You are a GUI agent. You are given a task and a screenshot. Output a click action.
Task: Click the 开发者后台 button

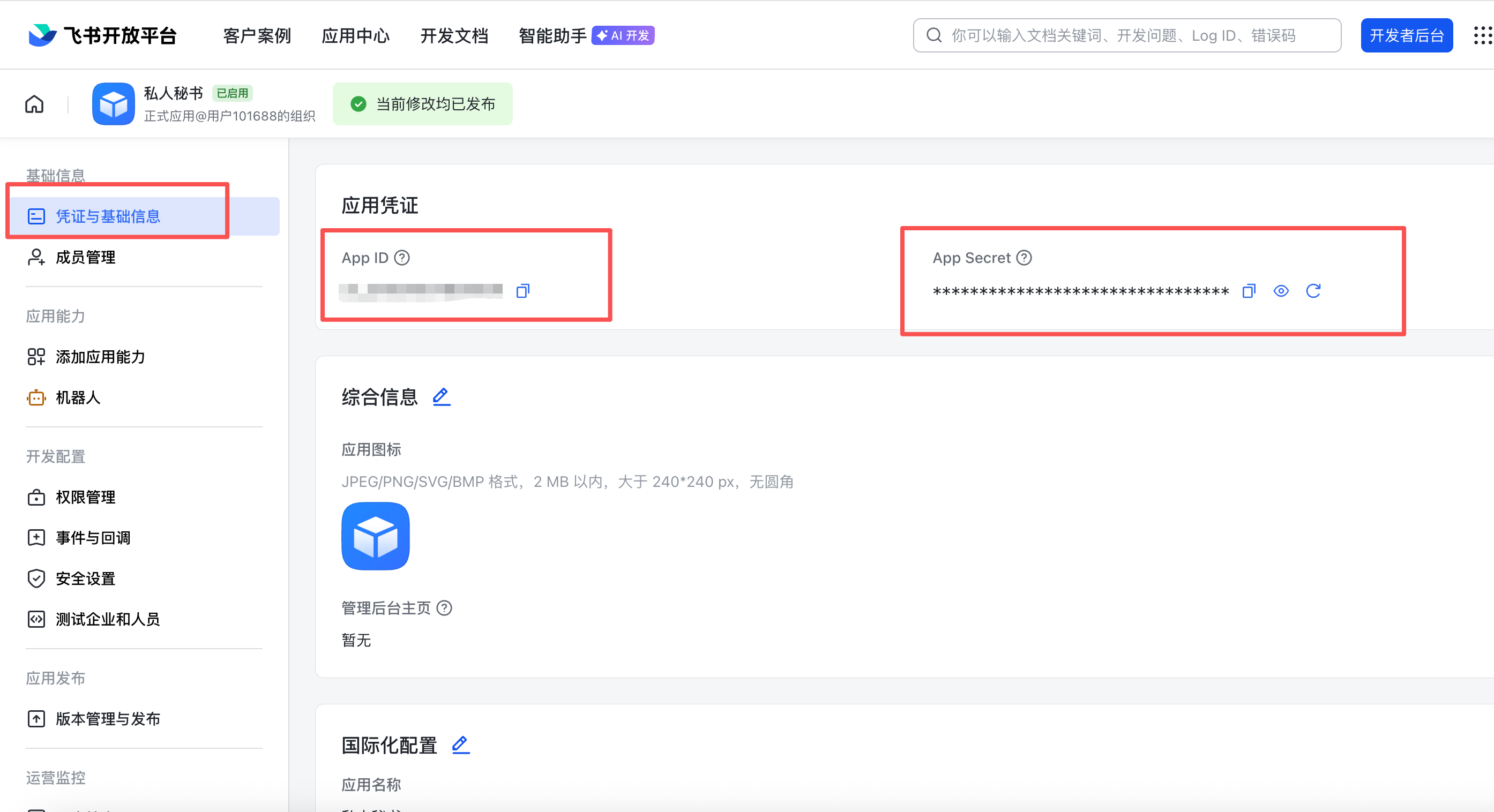tap(1407, 35)
